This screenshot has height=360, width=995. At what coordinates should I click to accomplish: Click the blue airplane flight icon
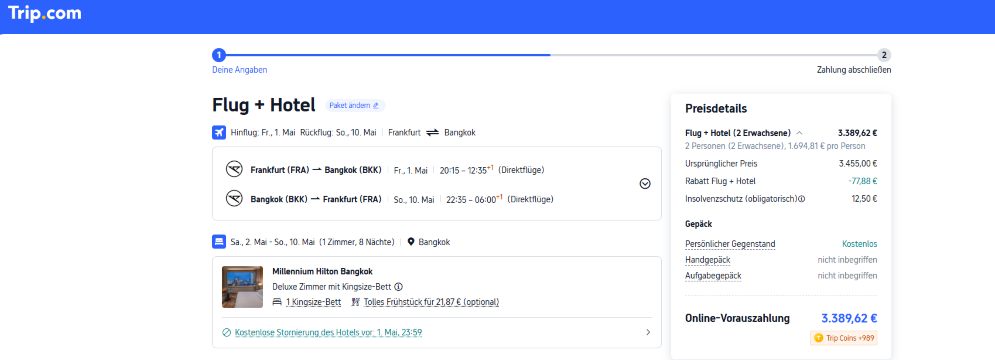point(219,133)
